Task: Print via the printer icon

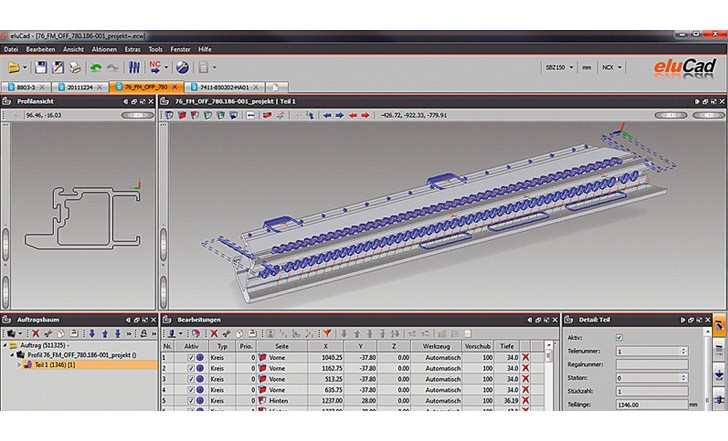Action: tap(75, 67)
